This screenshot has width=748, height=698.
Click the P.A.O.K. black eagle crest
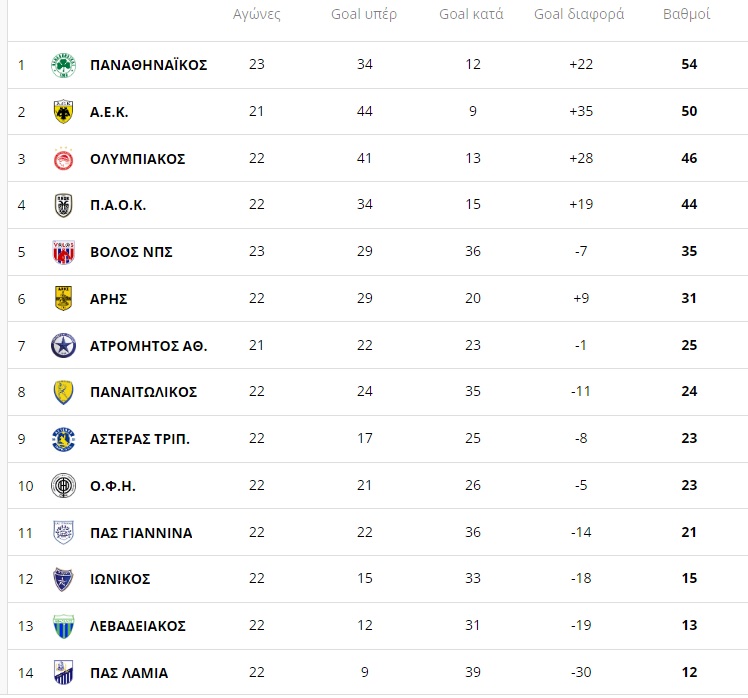coord(63,205)
